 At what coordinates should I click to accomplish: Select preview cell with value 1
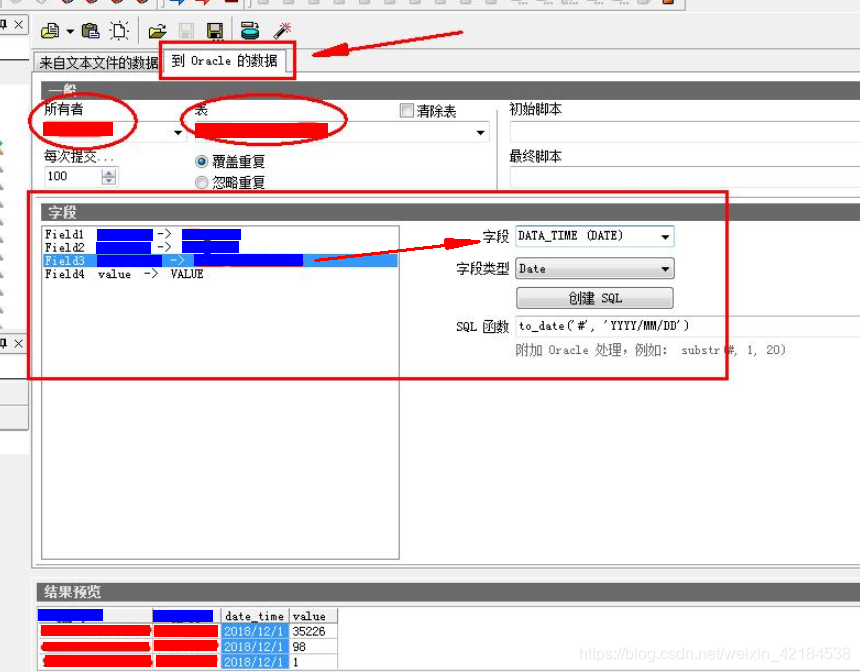(313, 662)
